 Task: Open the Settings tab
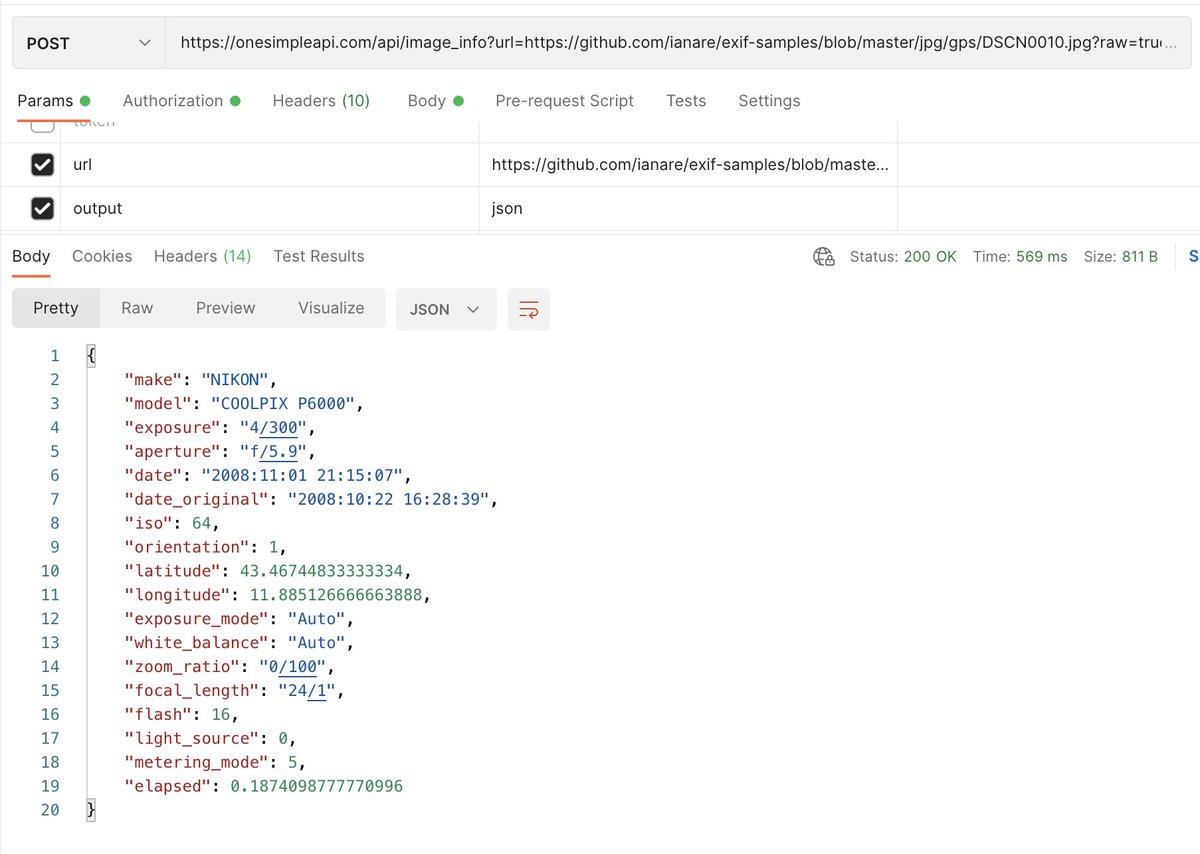pyautogui.click(x=769, y=101)
